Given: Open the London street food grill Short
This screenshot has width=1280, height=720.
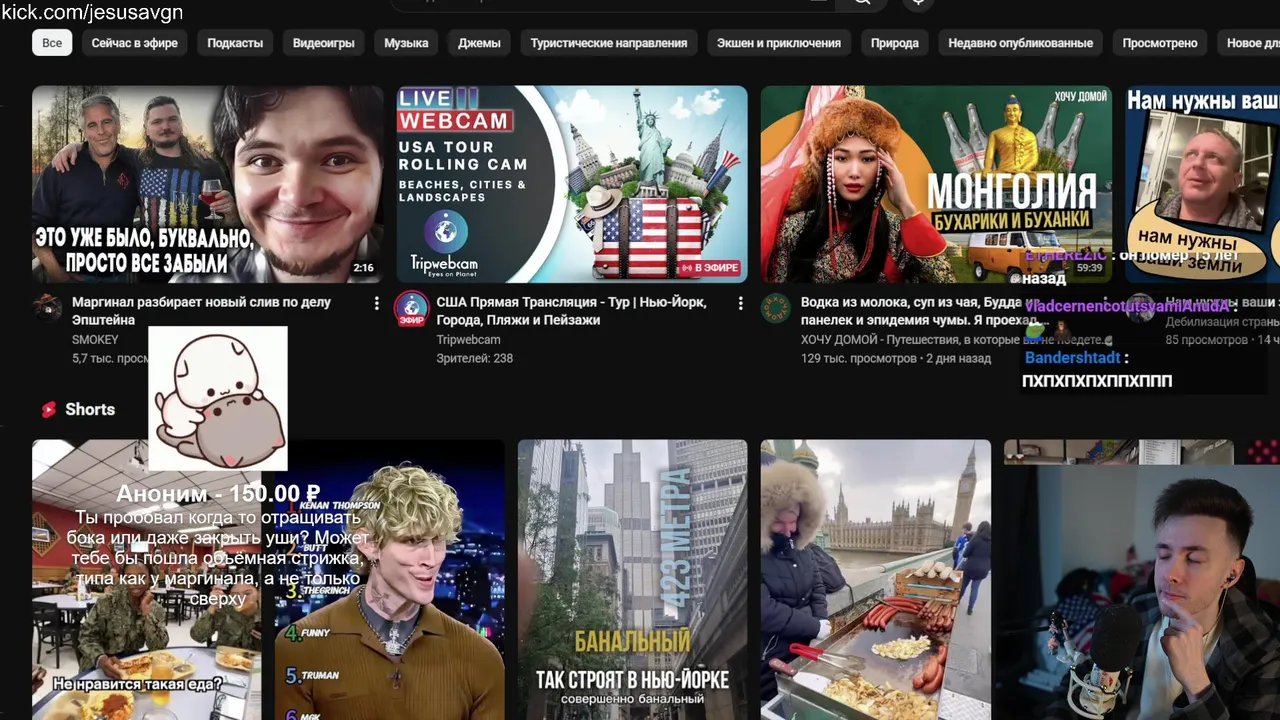Looking at the screenshot, I should pos(875,580).
